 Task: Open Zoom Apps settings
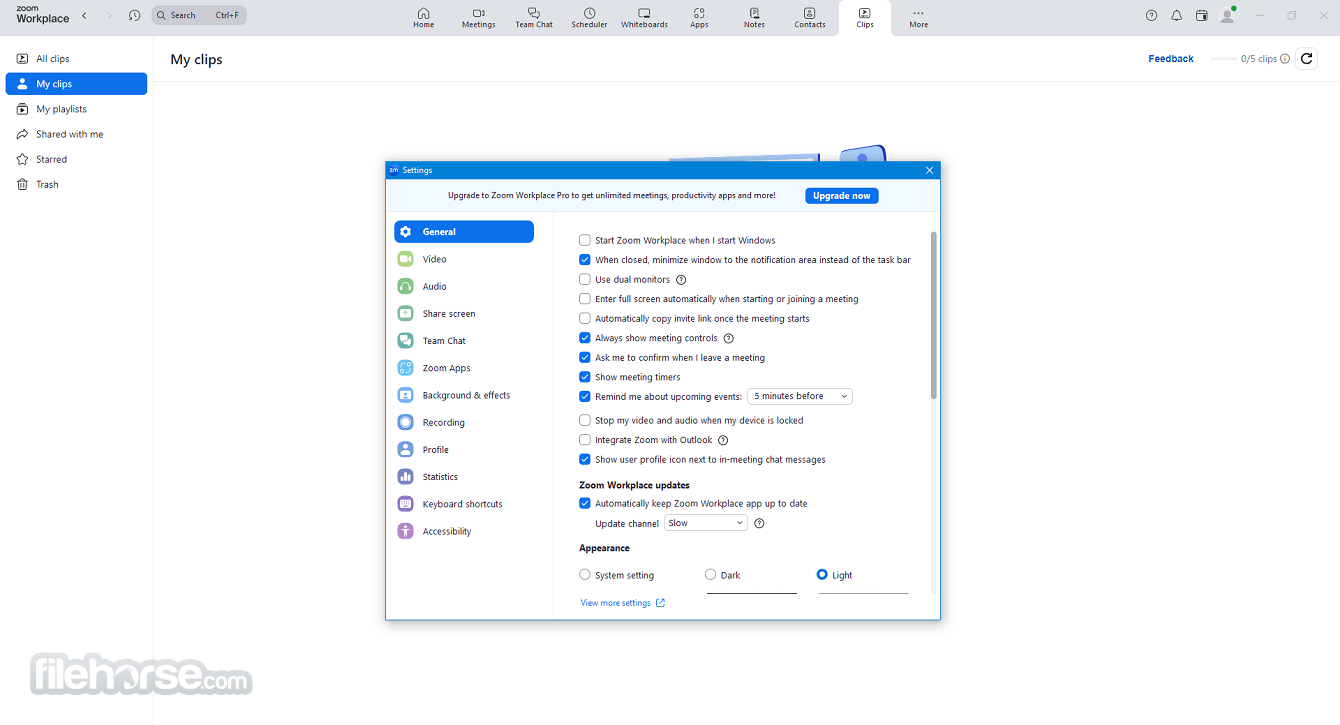tap(464, 368)
